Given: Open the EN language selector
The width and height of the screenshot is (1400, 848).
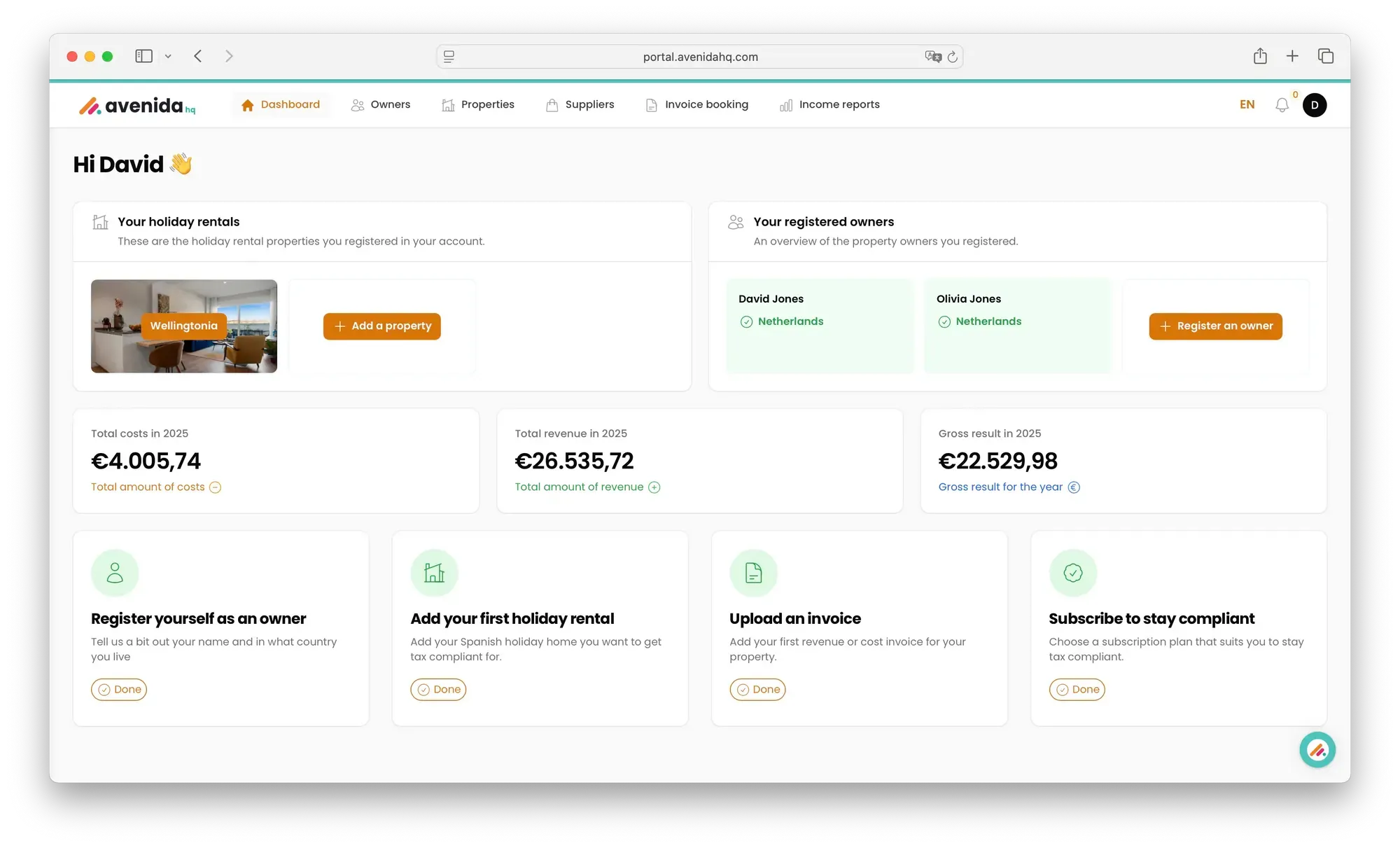Looking at the screenshot, I should point(1247,104).
